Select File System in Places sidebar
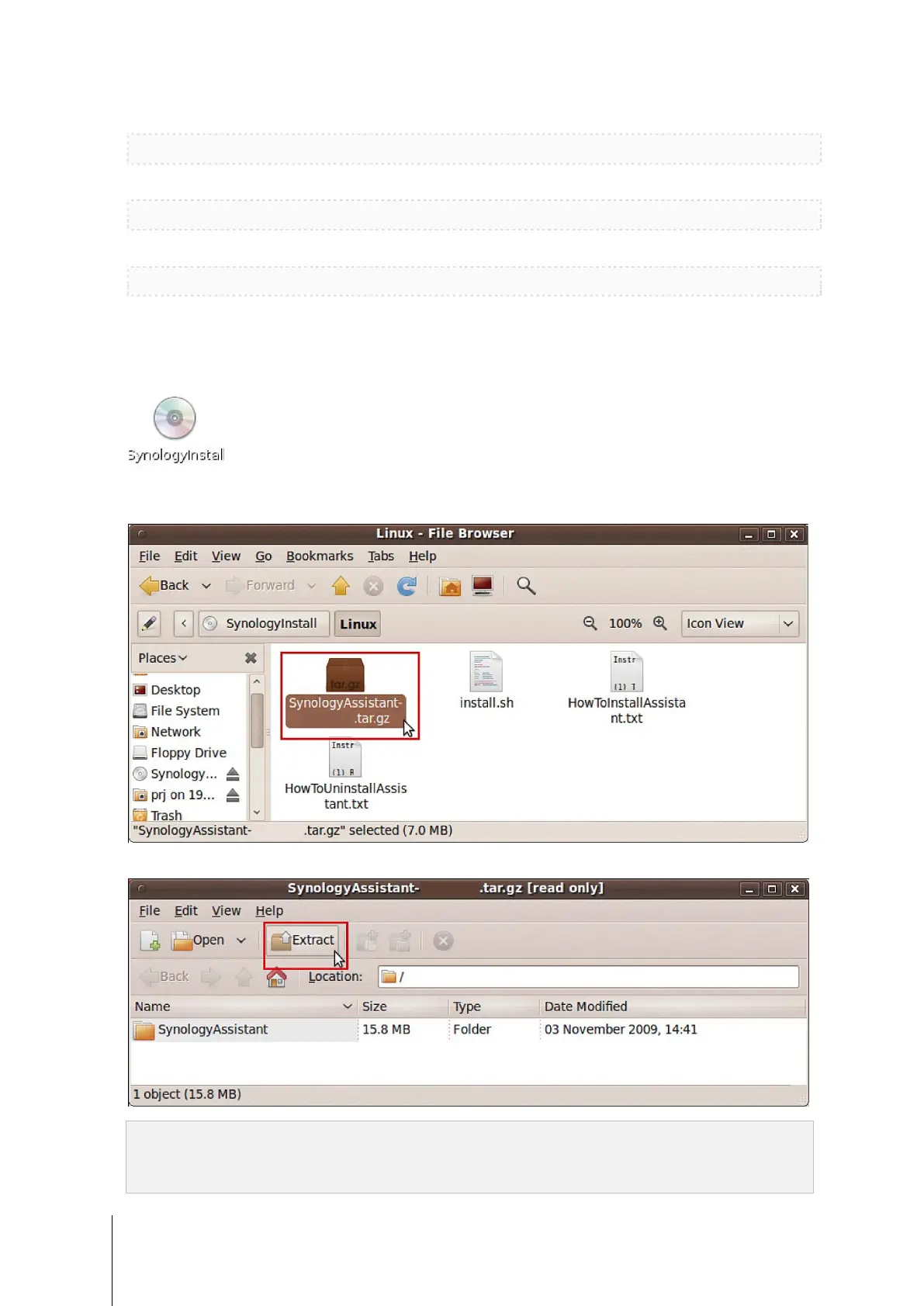 point(177,711)
